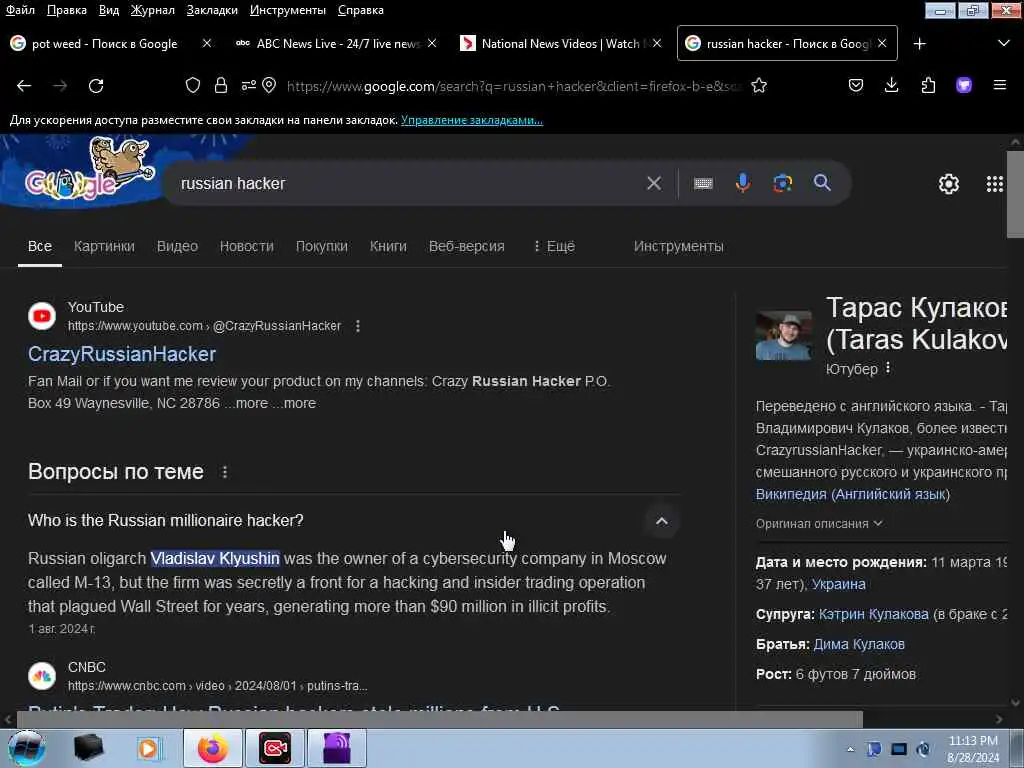Expand 'Оригинал описания' dropdown
Viewport: 1024px width, 768px height.
819,524
